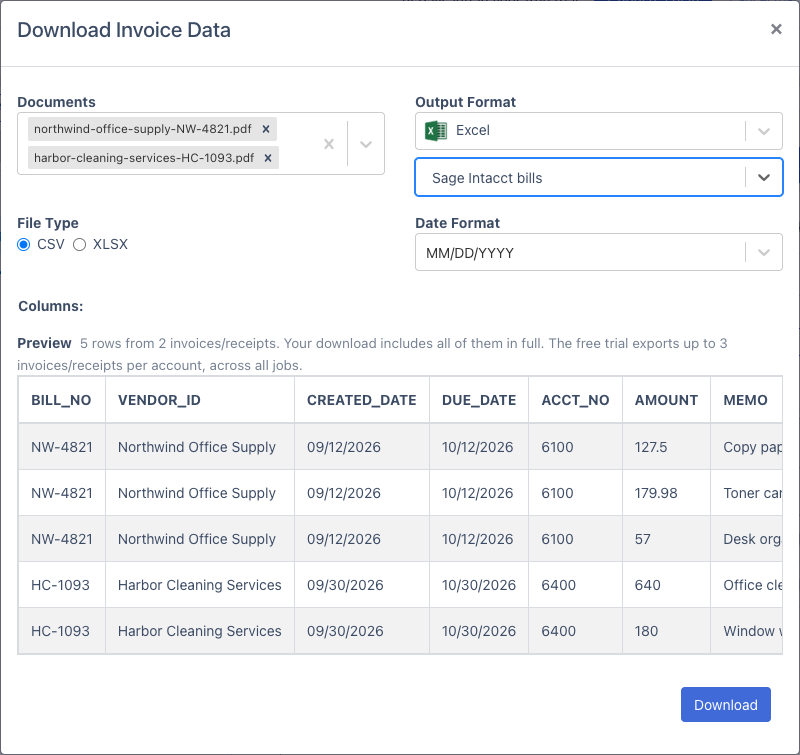Click the MEMO column header
The height and width of the screenshot is (755, 800).
tap(745, 400)
